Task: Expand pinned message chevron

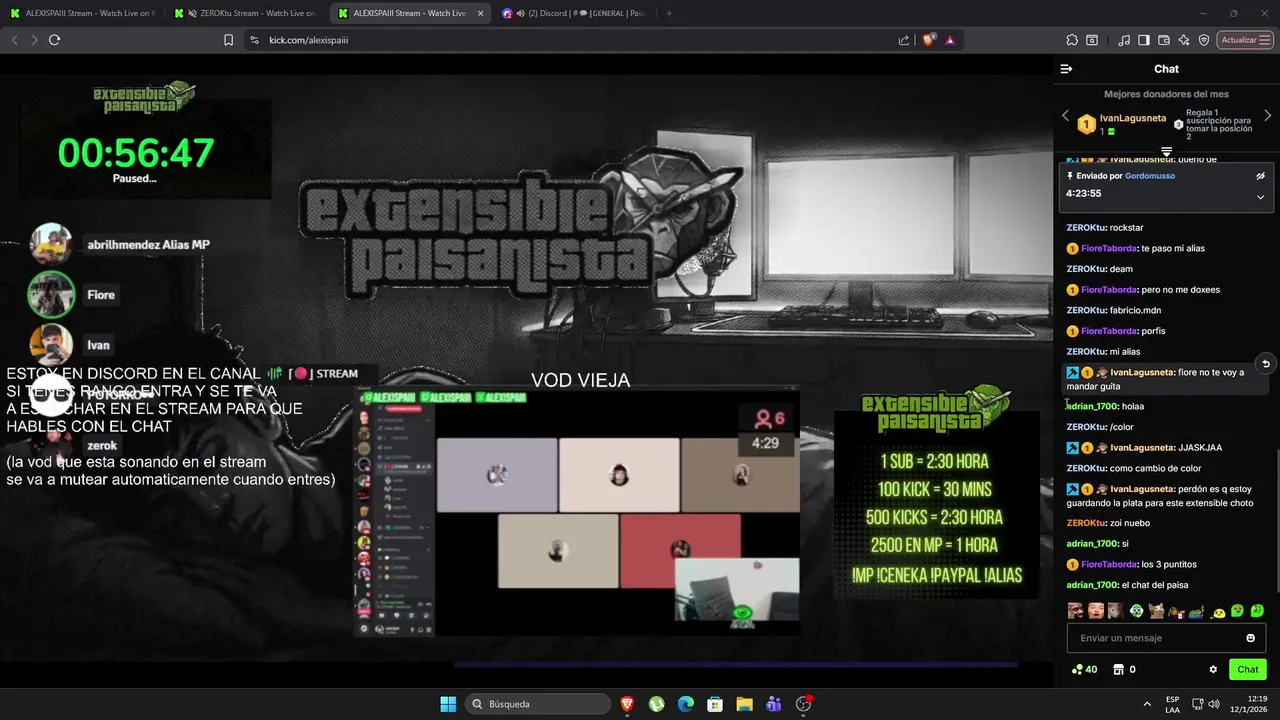Action: pos(1260,197)
